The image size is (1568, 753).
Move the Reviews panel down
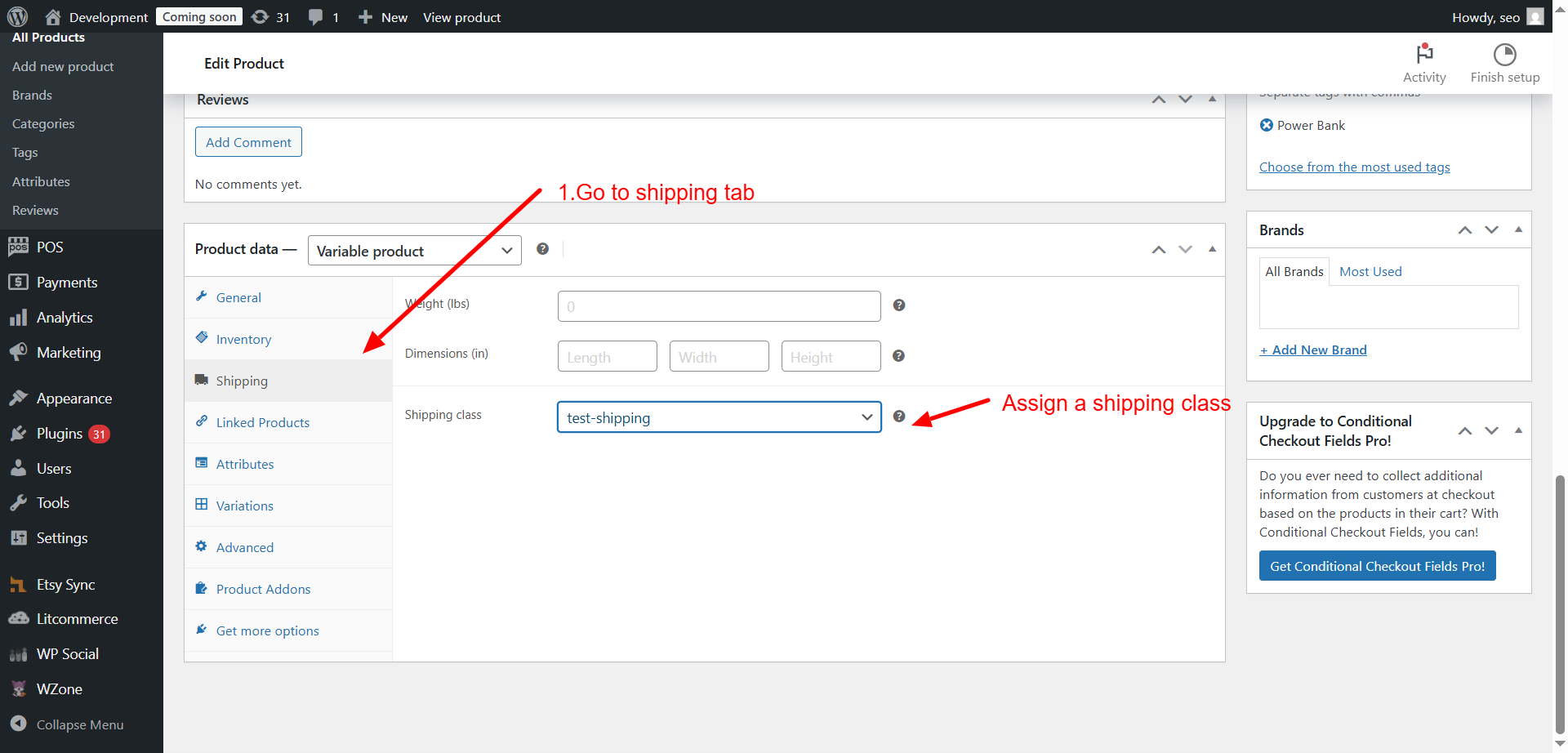coord(1185,100)
